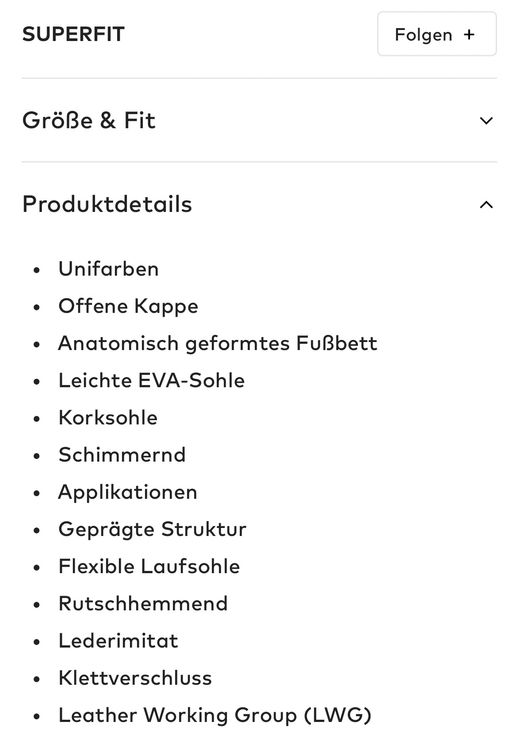518x750 pixels.
Task: Click the Rutschhemmend detail item
Action: click(143, 604)
